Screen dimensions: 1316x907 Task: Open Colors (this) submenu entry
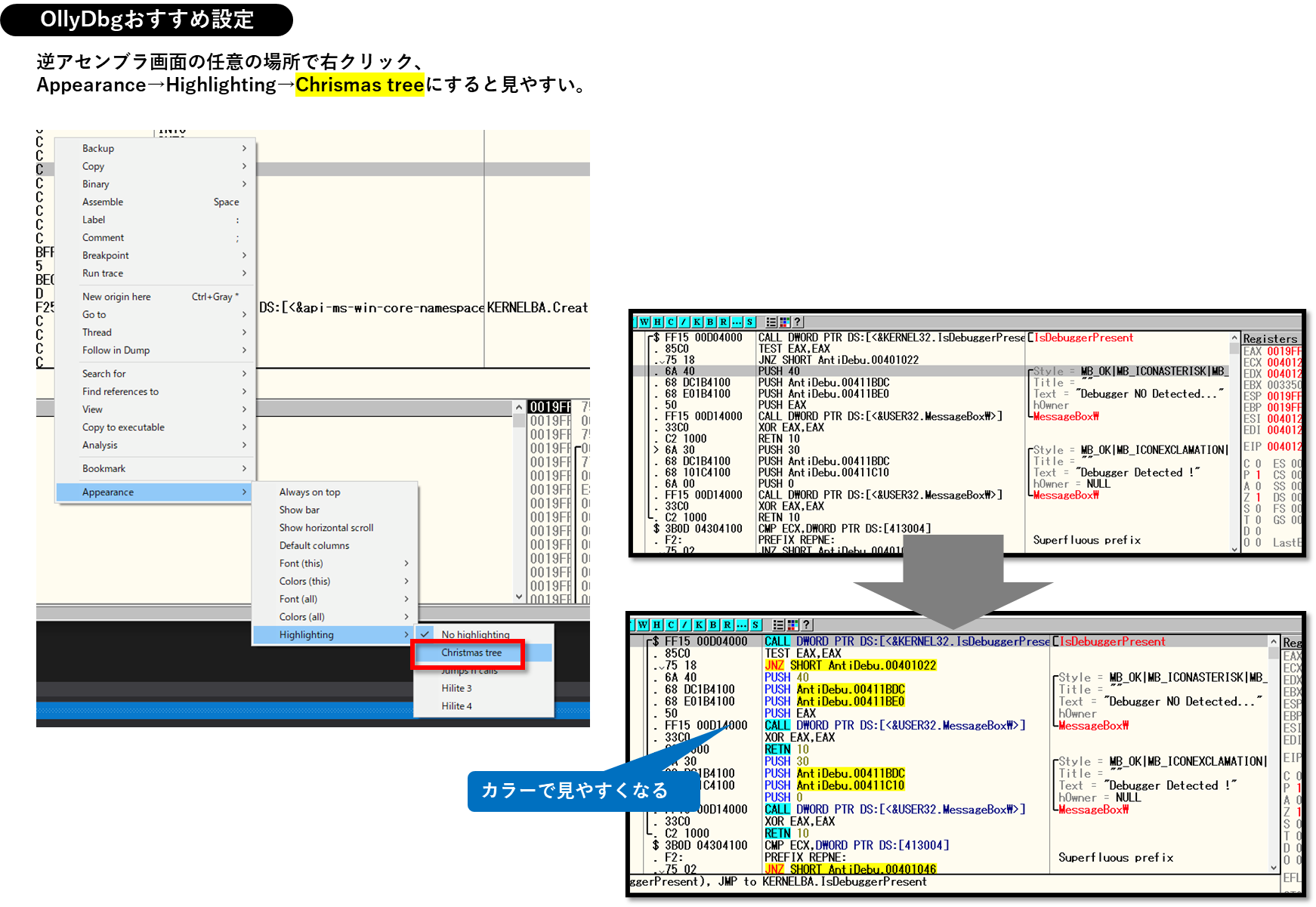(335, 582)
